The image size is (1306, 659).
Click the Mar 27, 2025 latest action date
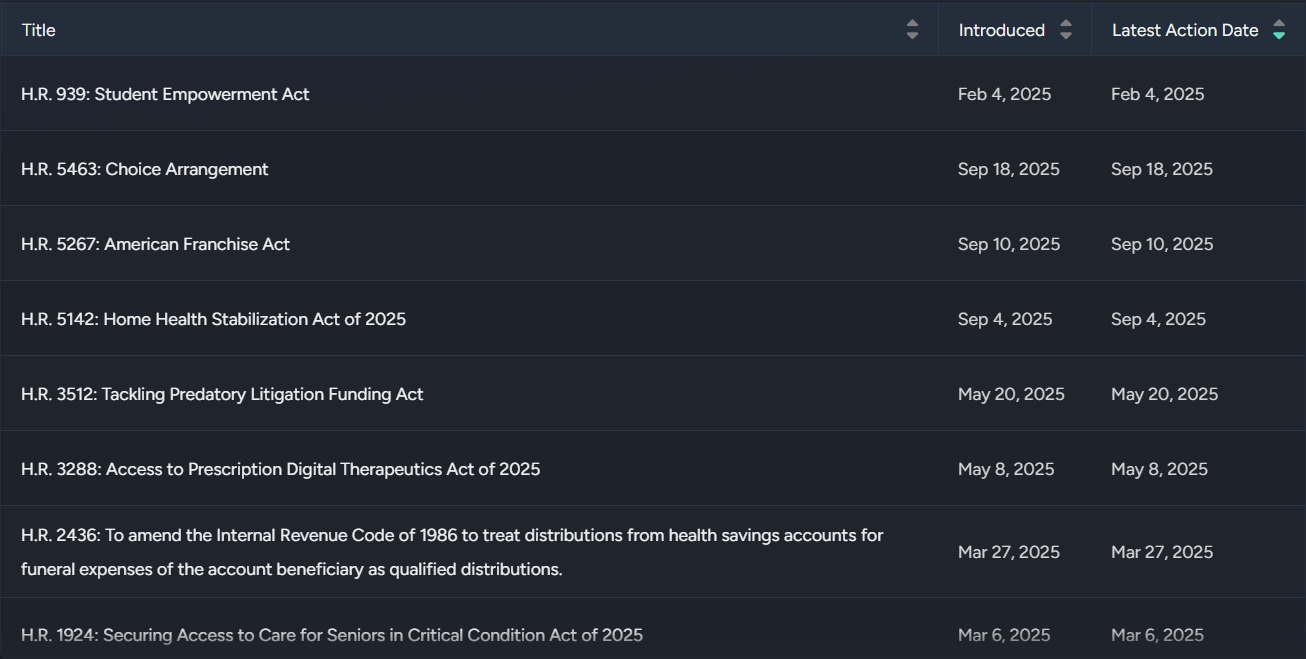coord(1161,552)
